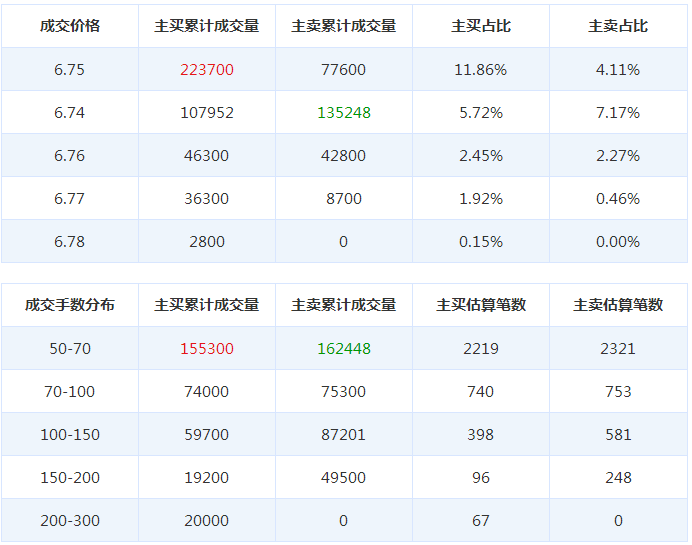Select the 100-150 lot range cell
Screen dimensions: 692x545
tap(70, 435)
